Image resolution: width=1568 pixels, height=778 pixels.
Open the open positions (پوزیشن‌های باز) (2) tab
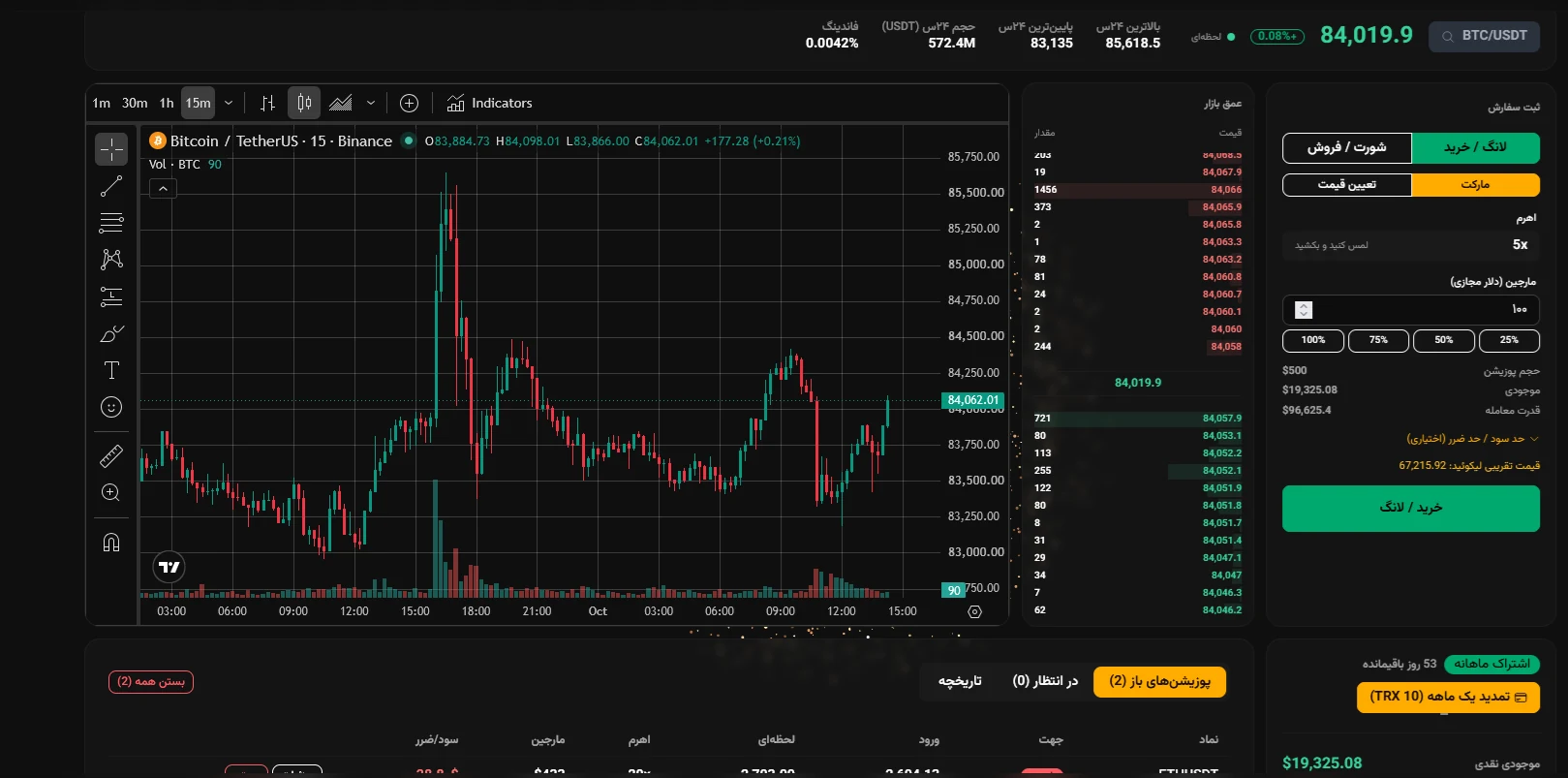pos(1159,682)
